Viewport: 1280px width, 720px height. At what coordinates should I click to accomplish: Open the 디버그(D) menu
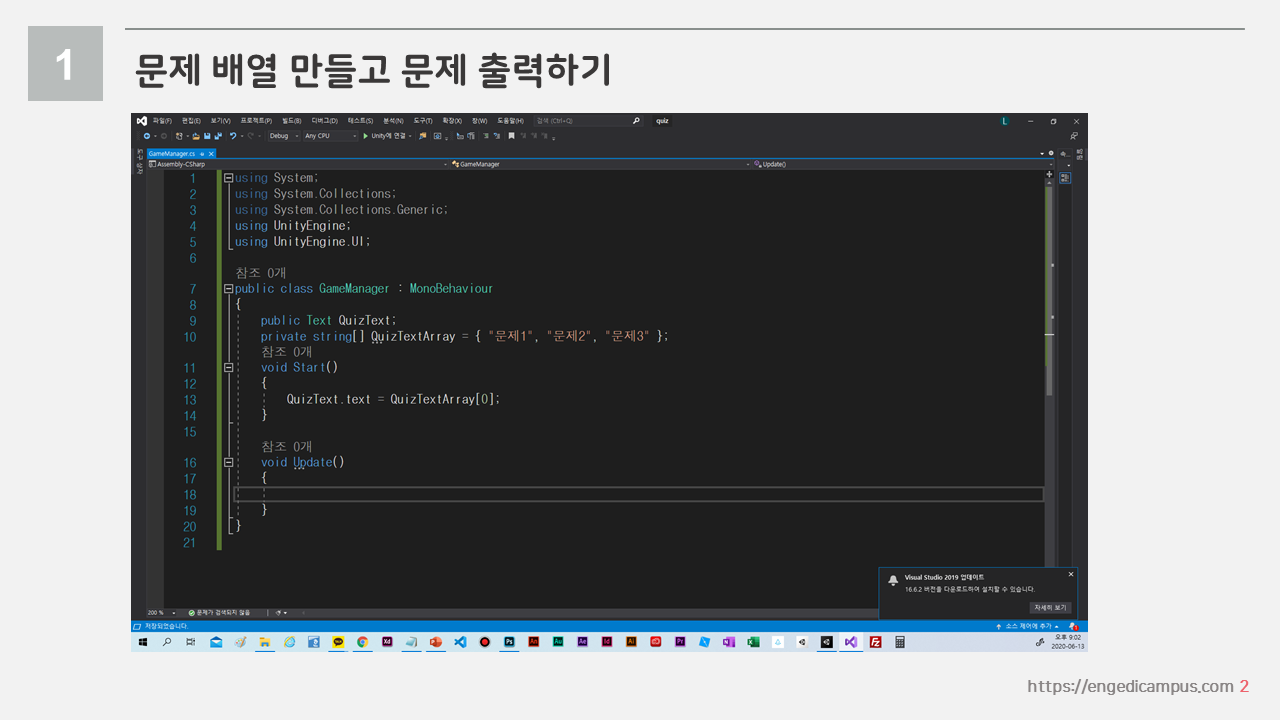[324, 121]
